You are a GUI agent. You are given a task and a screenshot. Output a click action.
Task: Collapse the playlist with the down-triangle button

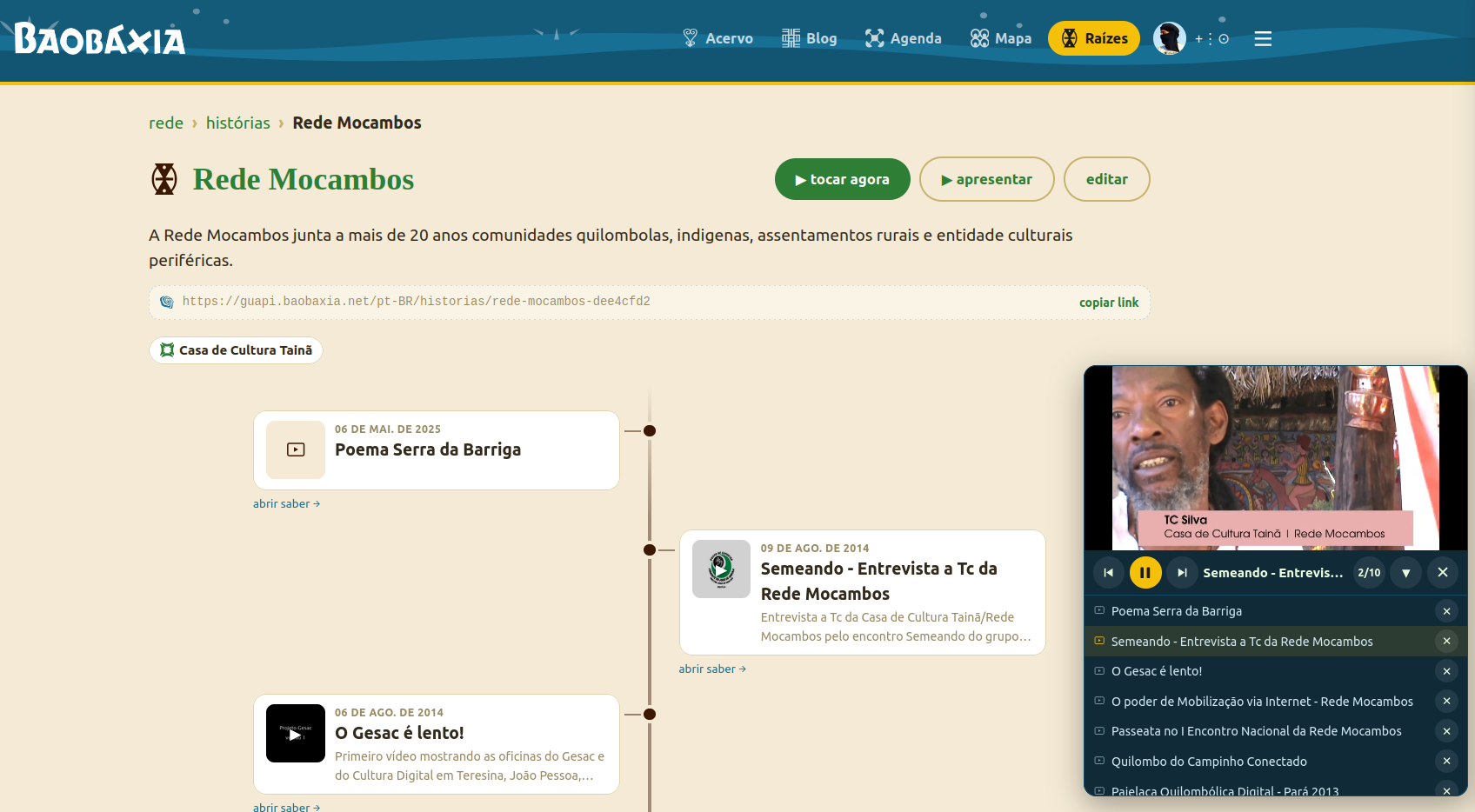coord(1405,572)
